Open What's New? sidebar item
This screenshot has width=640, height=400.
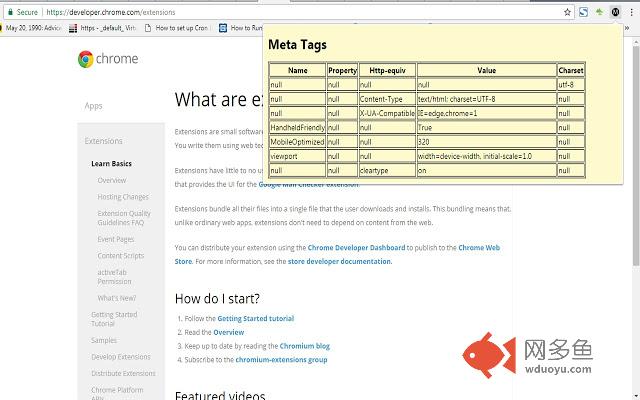(117, 298)
